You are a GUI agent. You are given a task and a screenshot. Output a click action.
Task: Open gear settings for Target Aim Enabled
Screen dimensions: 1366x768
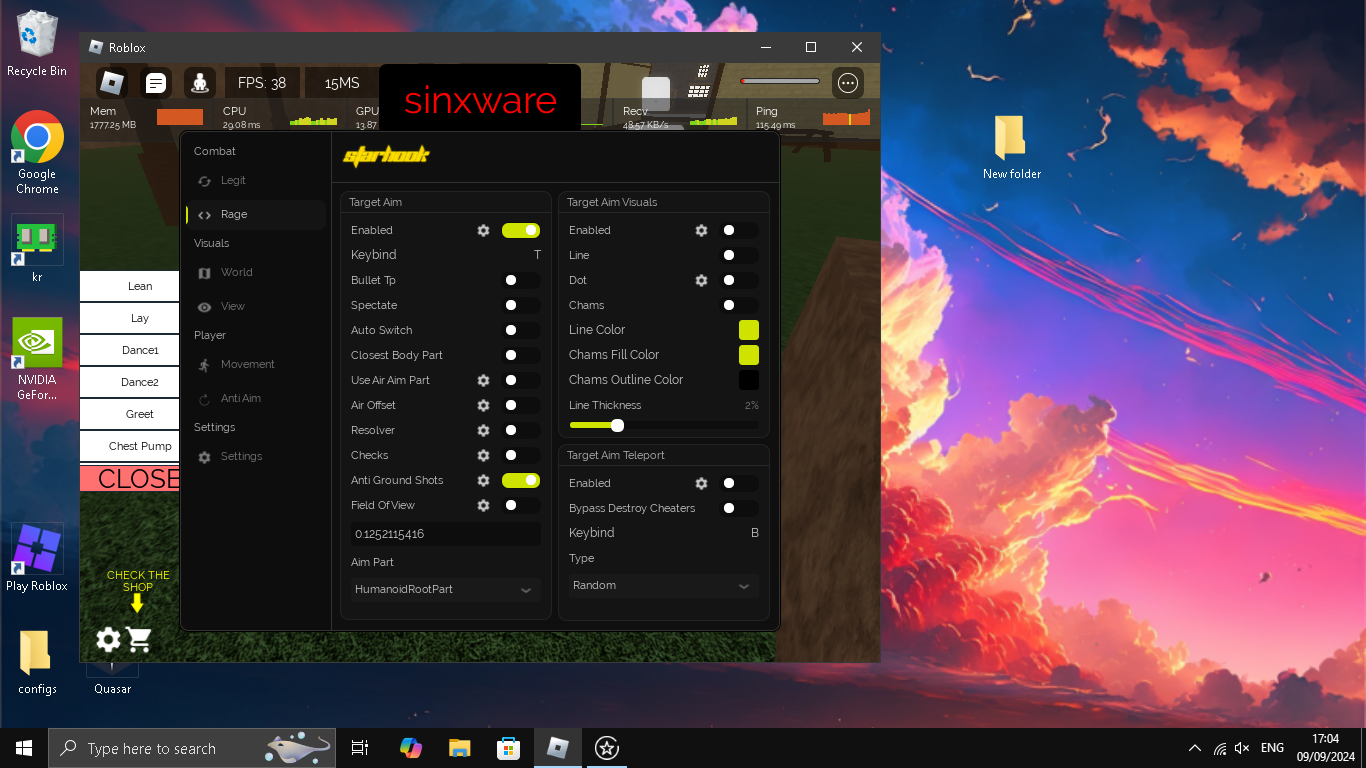tap(483, 230)
